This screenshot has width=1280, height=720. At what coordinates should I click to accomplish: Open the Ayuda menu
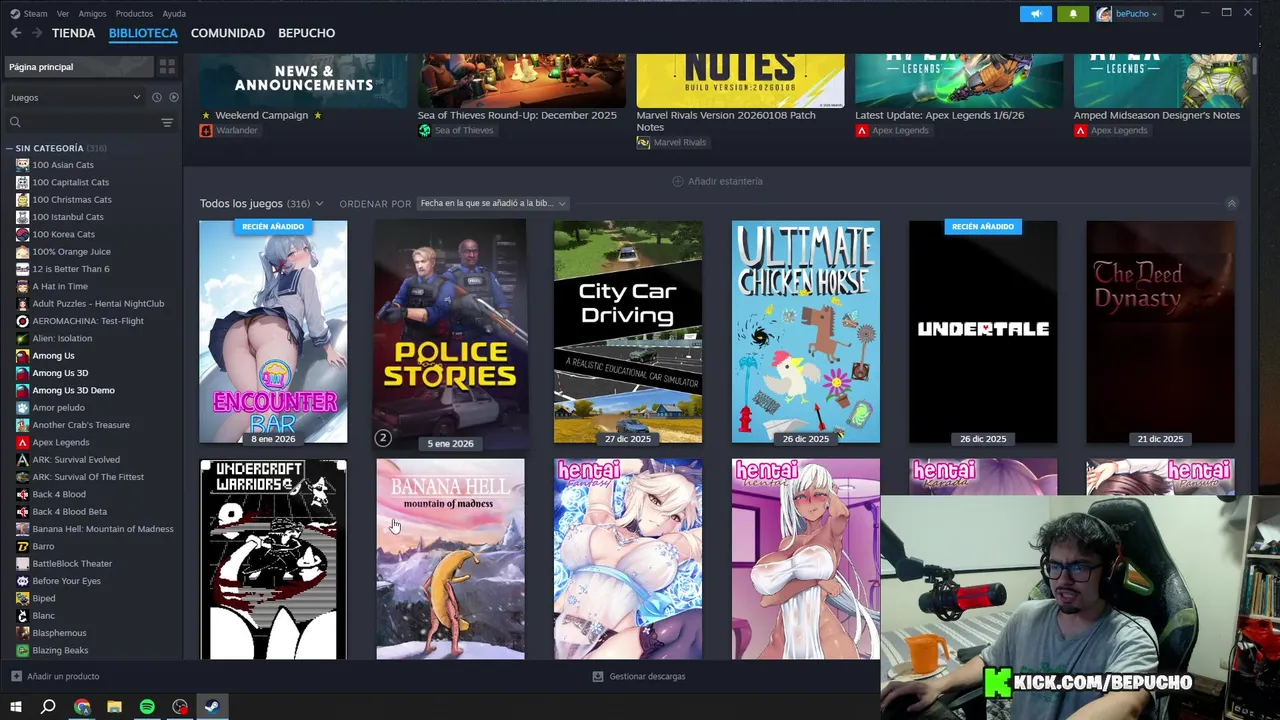[174, 14]
